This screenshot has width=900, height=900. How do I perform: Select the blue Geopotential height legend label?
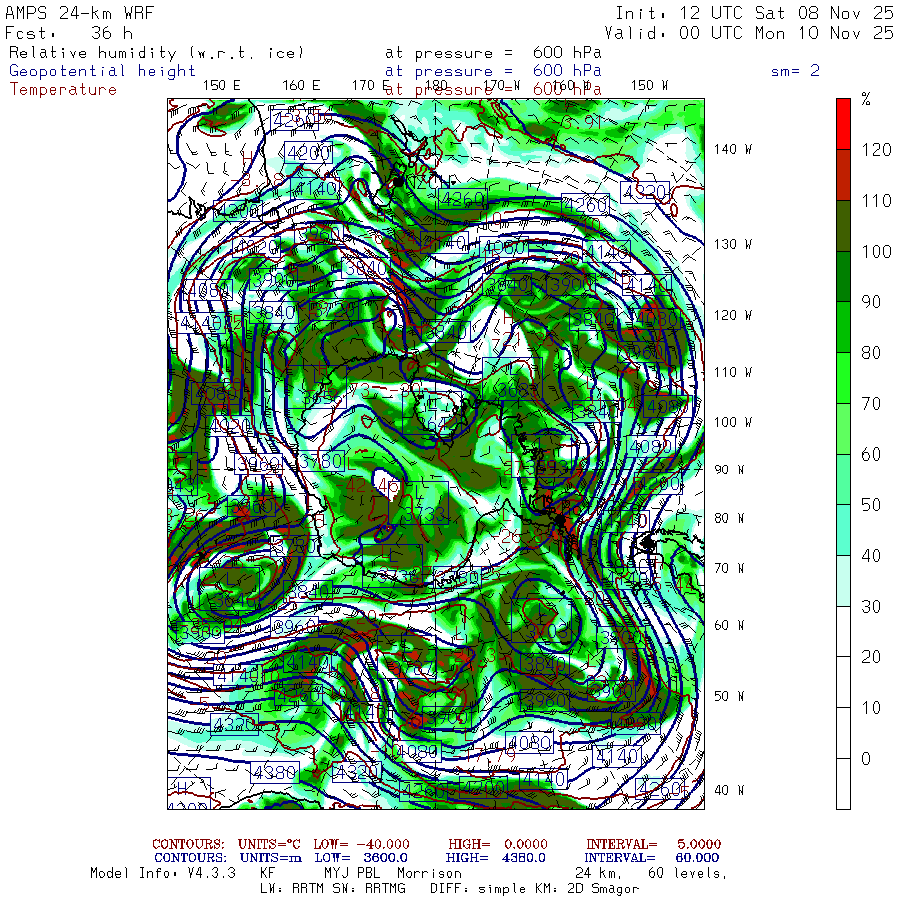(103, 71)
